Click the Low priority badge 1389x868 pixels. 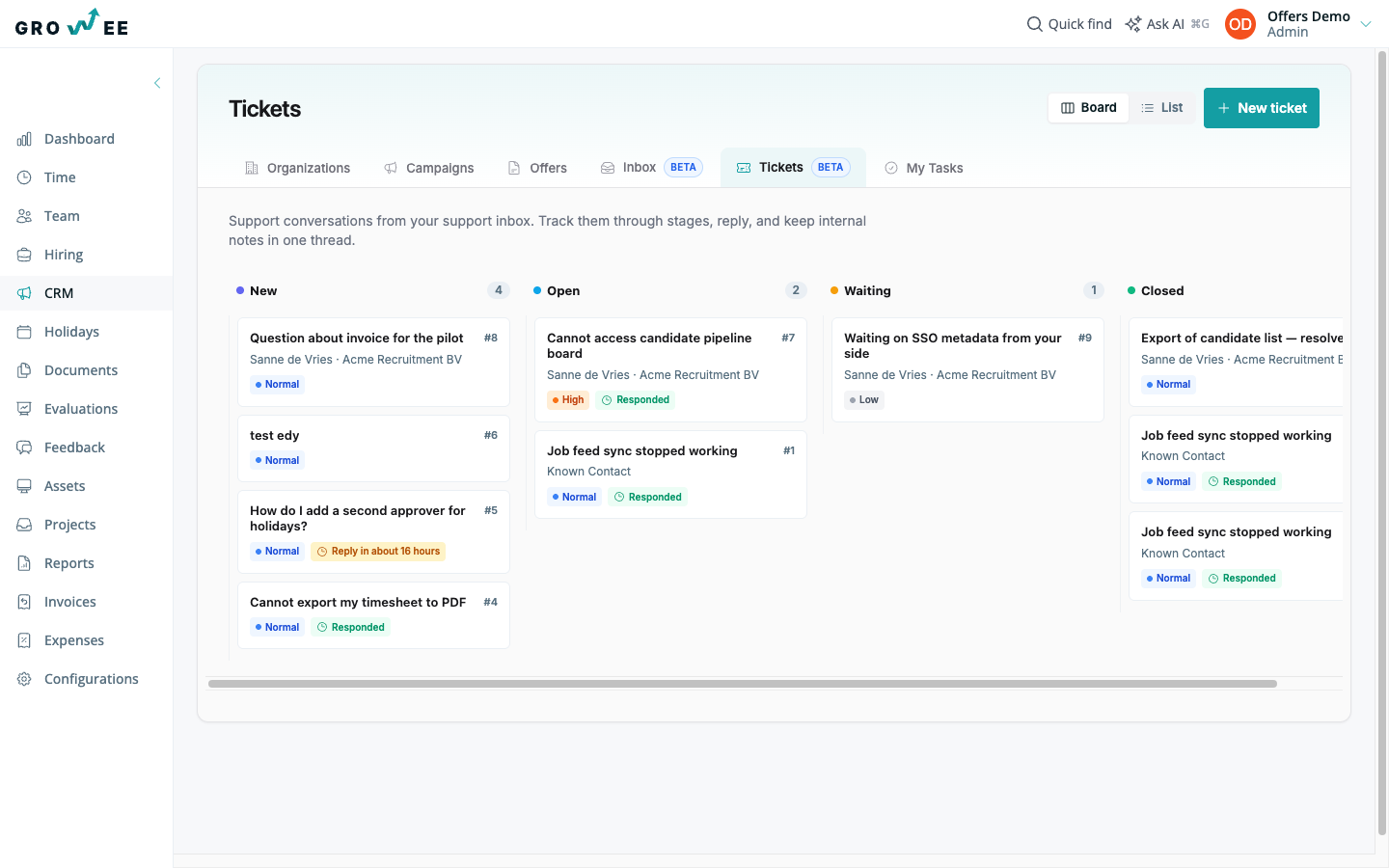(x=864, y=400)
